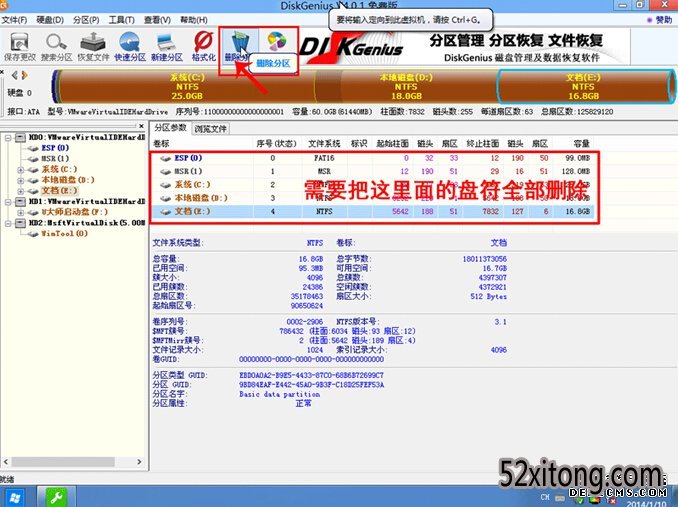Select HD1:VMwareVirtualIDEHardD disk node
Screen dimensions: 678x507
pyautogui.click(x=86, y=201)
